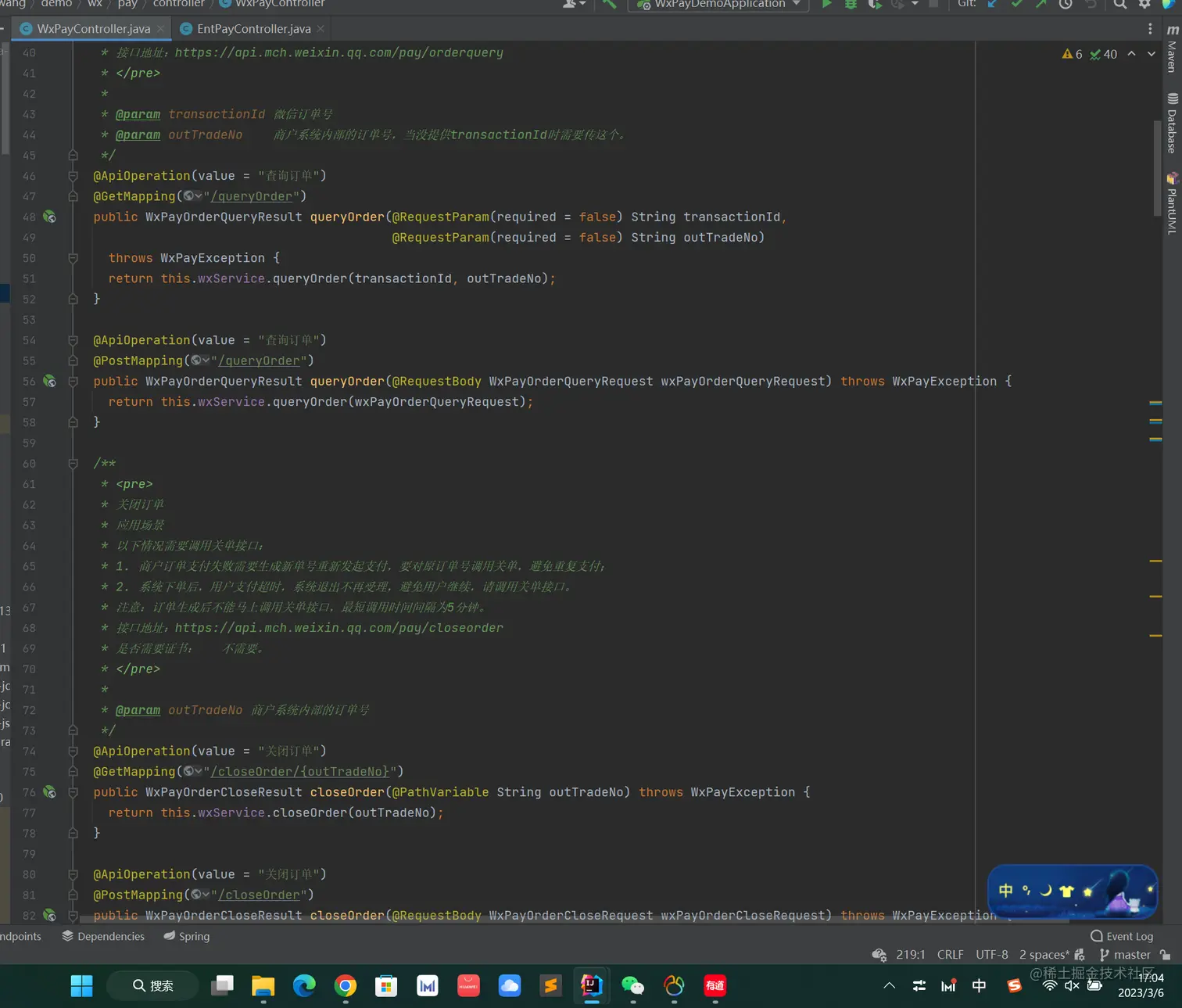Screen dimensions: 1182x1008
Task: Open the Dependencies tool window tab
Action: [103, 936]
